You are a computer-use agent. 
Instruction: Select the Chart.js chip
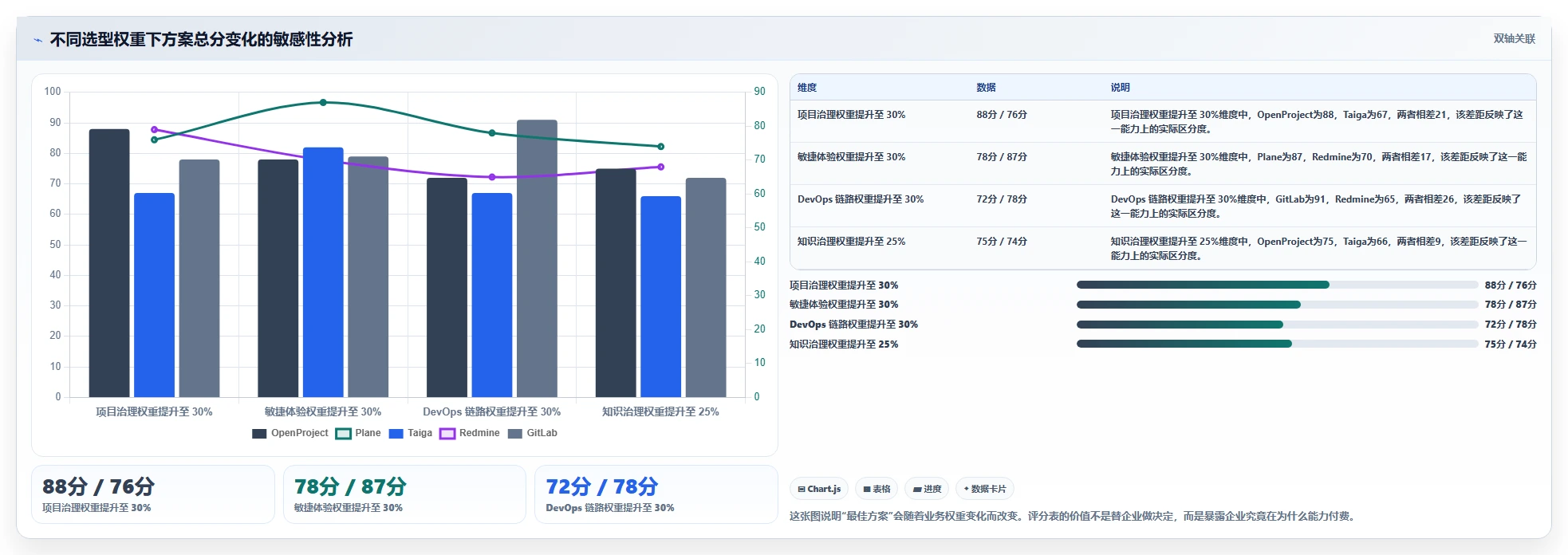[819, 489]
